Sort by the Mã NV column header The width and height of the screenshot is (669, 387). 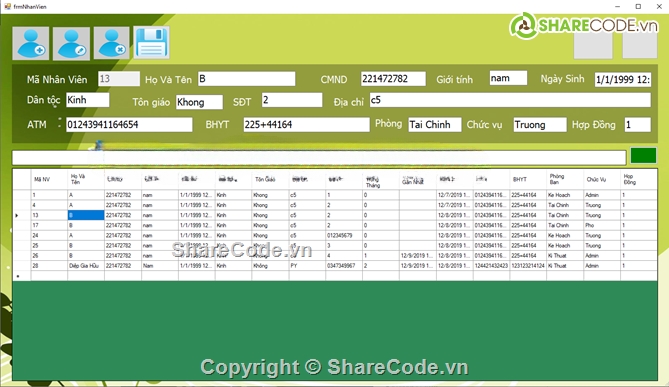tap(49, 180)
